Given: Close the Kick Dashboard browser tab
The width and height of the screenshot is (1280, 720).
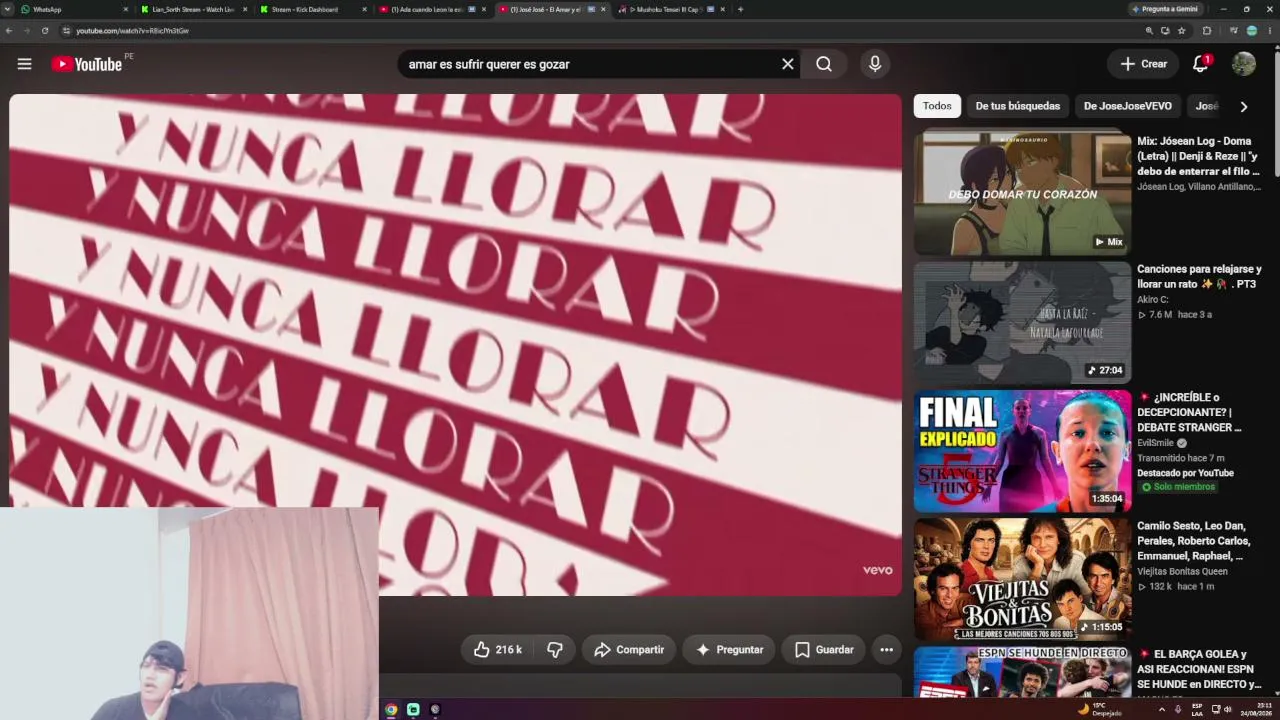Looking at the screenshot, I should 364,9.
